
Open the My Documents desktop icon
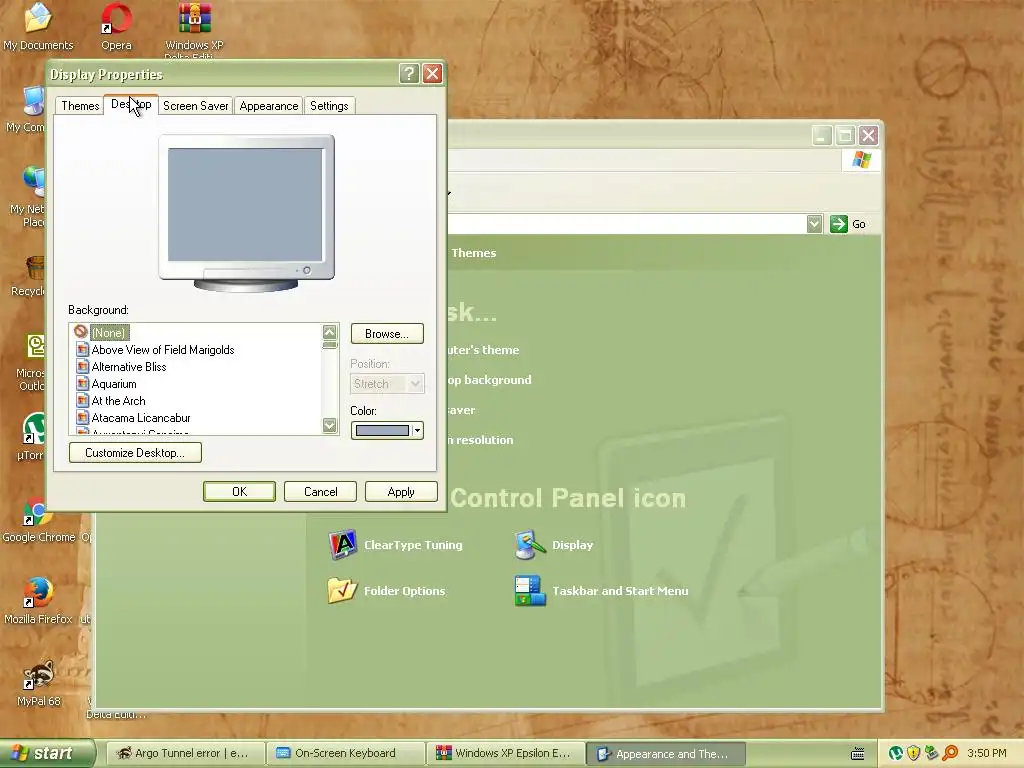pyautogui.click(x=38, y=27)
